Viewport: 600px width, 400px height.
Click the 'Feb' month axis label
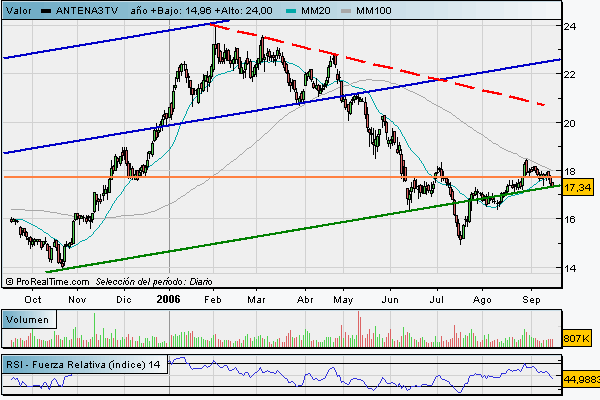click(x=213, y=300)
